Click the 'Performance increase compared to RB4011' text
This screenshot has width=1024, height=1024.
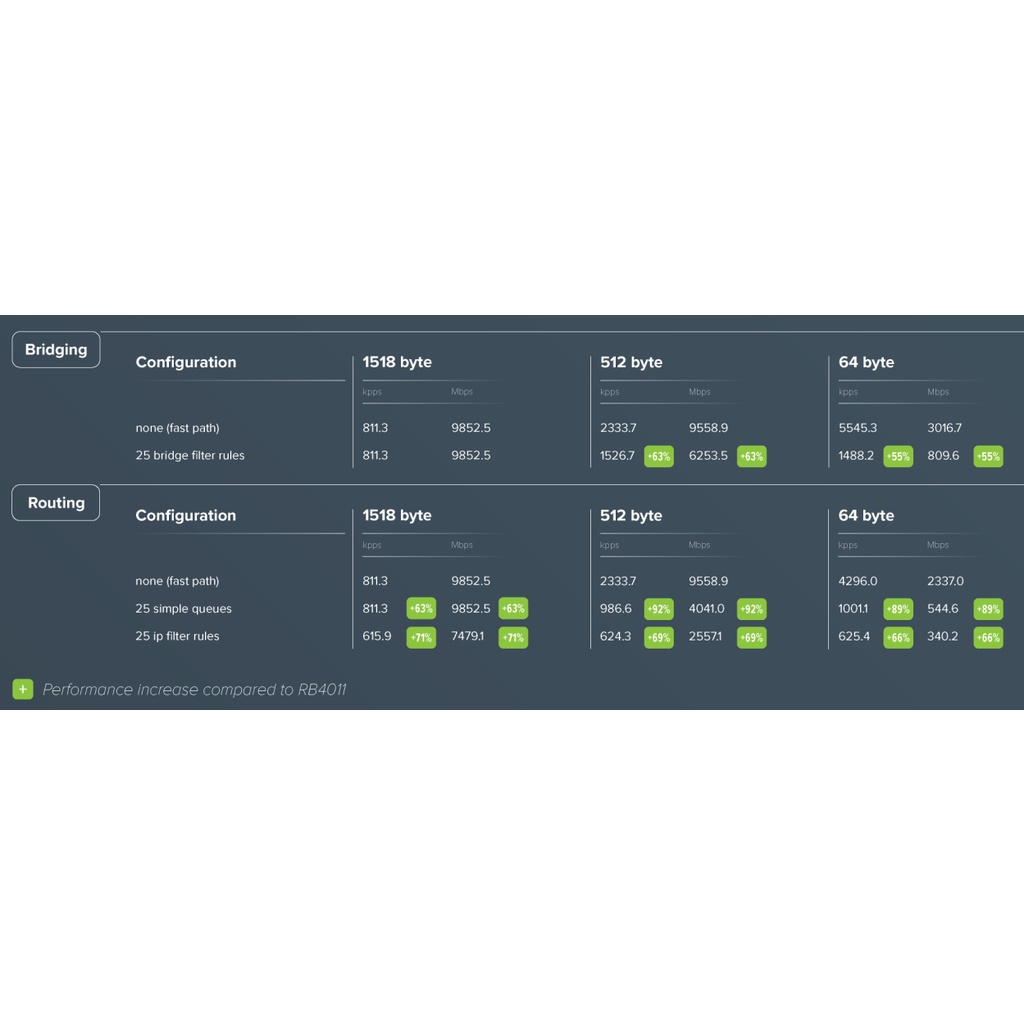click(x=194, y=689)
